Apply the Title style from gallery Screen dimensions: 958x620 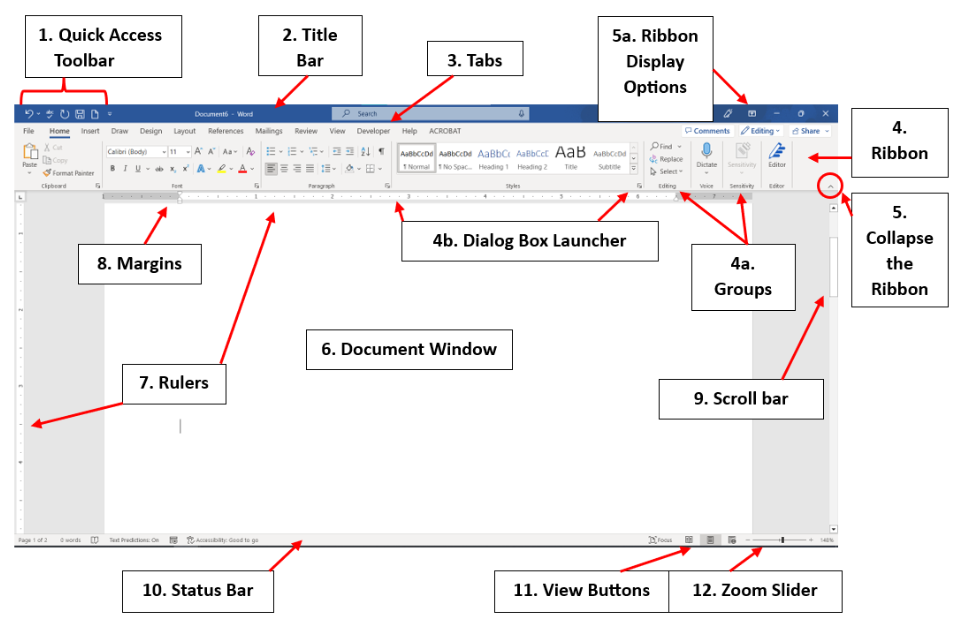571,159
